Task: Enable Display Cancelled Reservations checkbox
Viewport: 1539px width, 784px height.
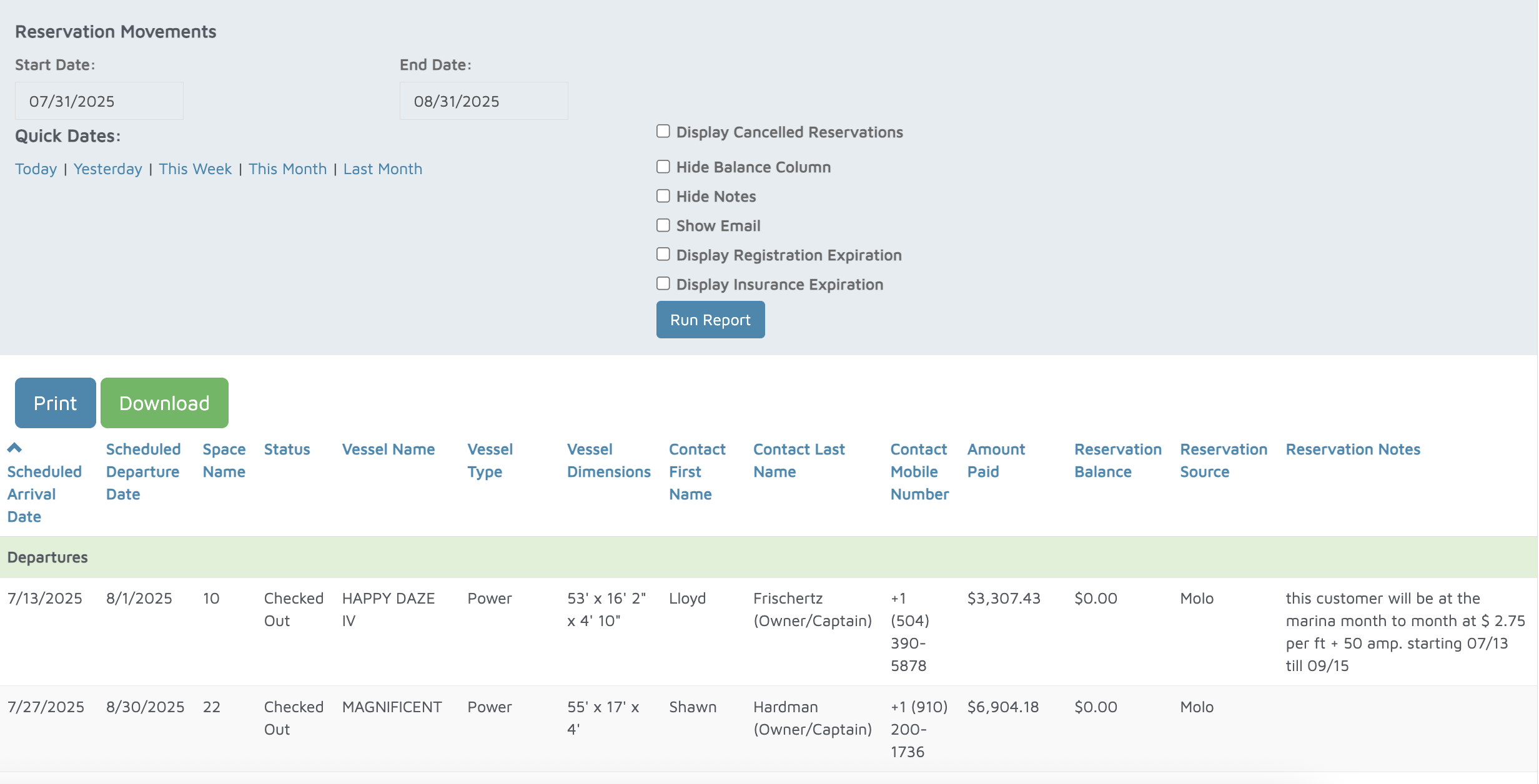Action: coord(663,131)
